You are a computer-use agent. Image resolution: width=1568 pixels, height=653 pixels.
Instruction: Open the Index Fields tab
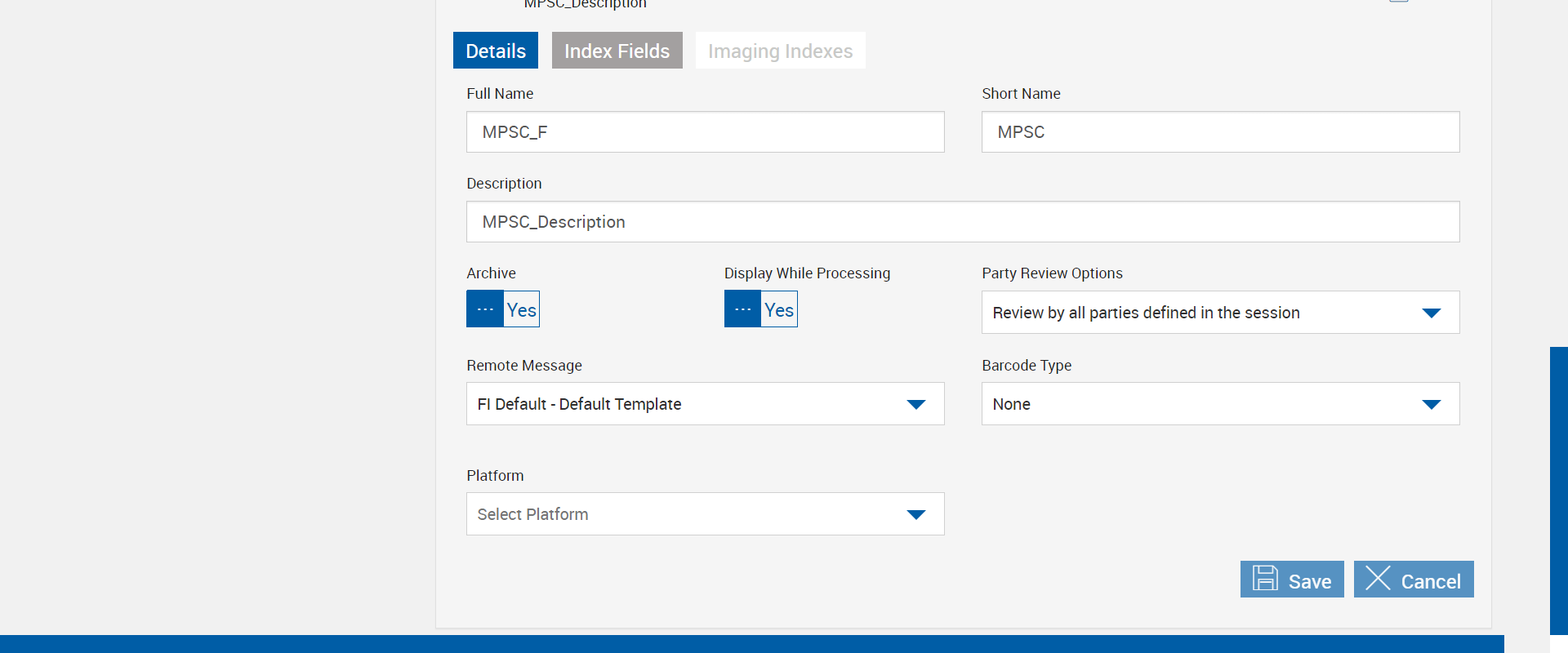coord(617,51)
